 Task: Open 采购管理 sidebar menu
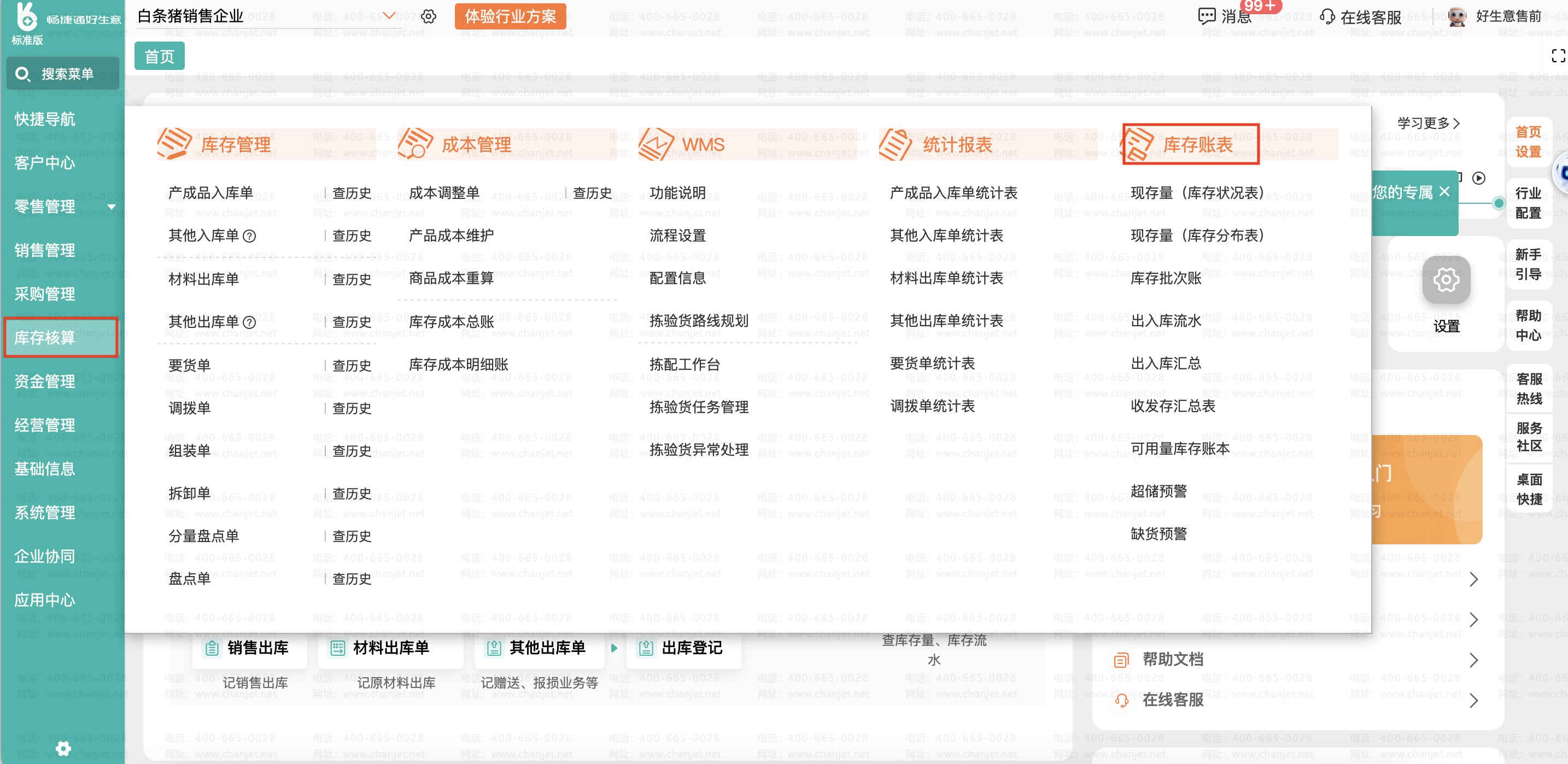pyautogui.click(x=44, y=295)
